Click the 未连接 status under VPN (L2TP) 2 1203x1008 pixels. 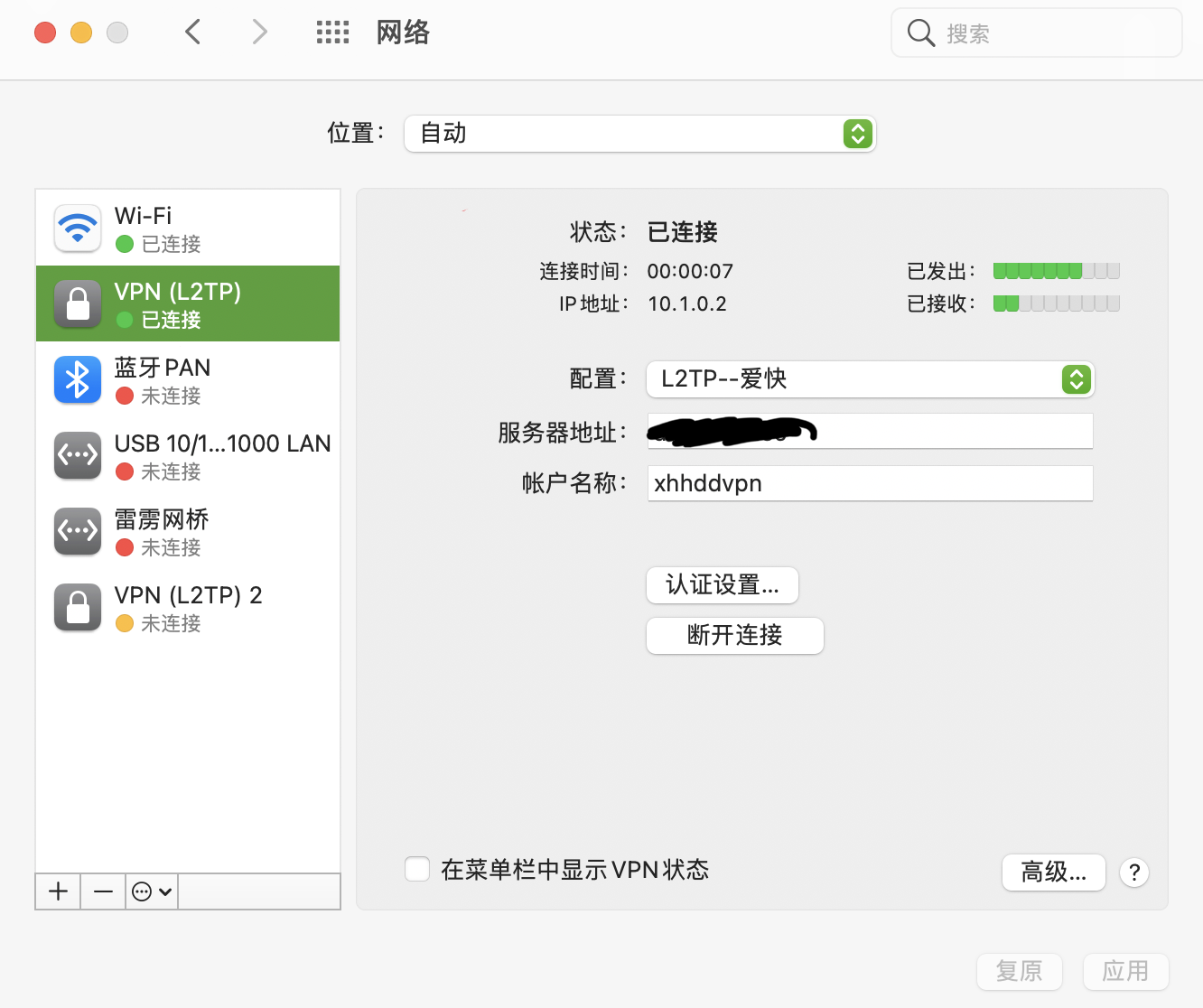[x=172, y=623]
